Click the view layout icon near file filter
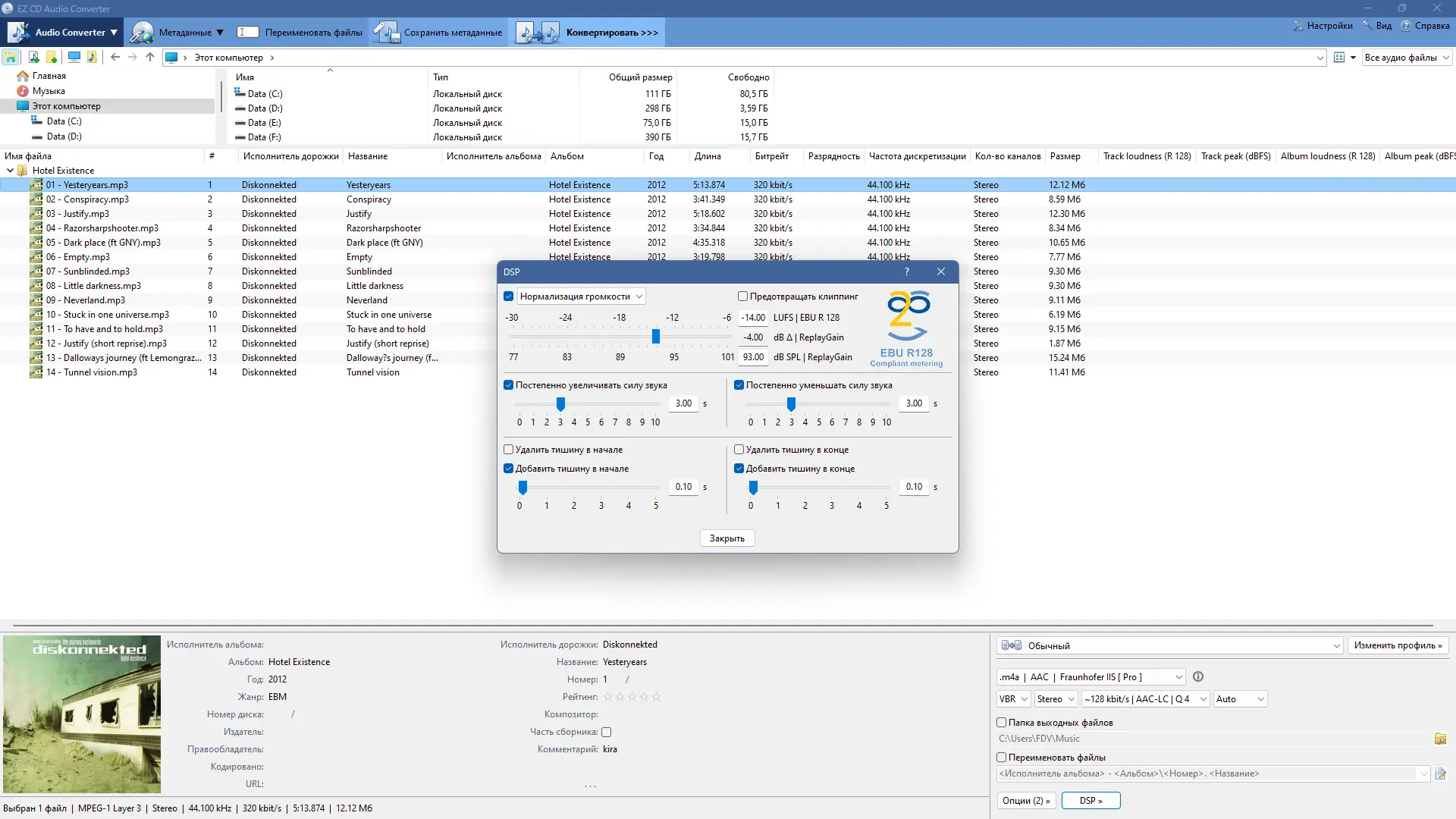1456x819 pixels. tap(1340, 58)
